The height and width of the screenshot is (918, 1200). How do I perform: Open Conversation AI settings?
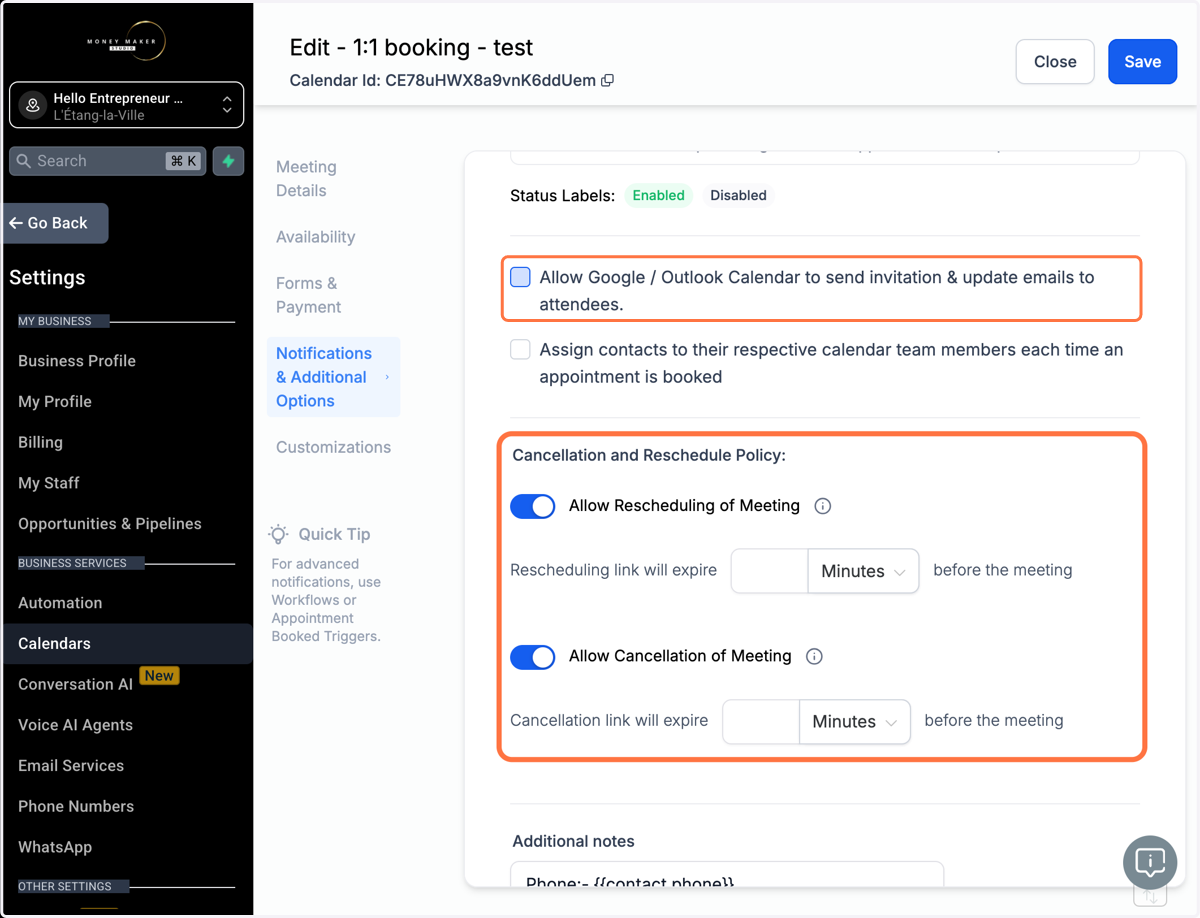pos(75,685)
